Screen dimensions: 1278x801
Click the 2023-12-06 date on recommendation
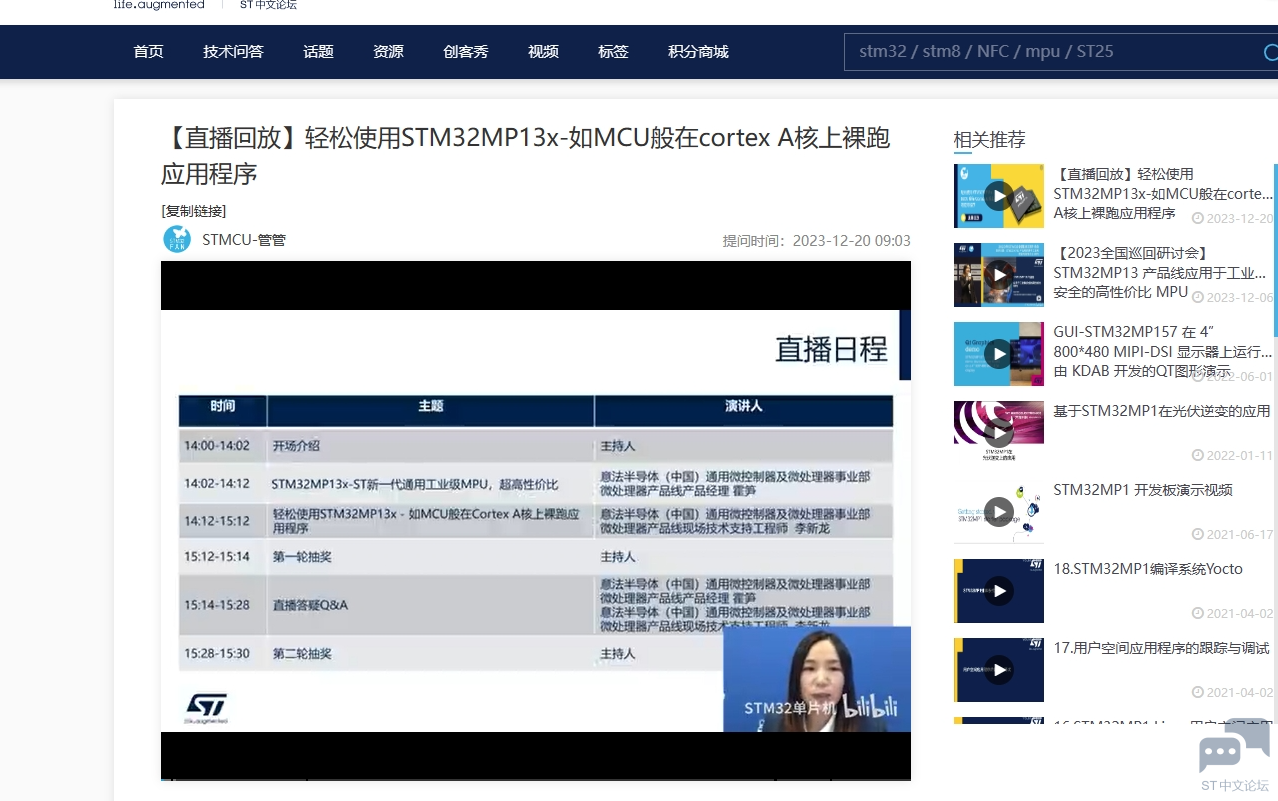[1233, 297]
